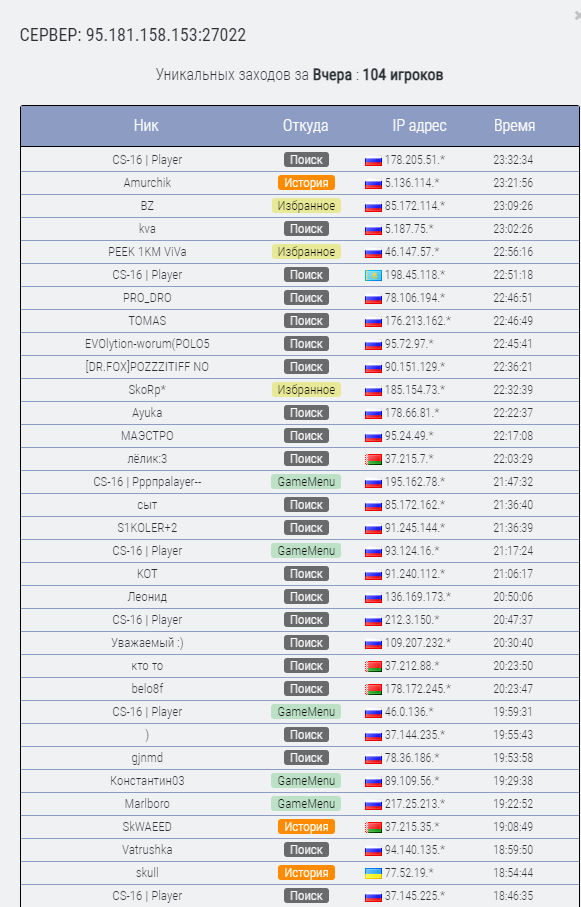Click the Ukraine flag beside 77.52.19.*
Image resolution: width=581 pixels, height=907 pixels.
(373, 873)
